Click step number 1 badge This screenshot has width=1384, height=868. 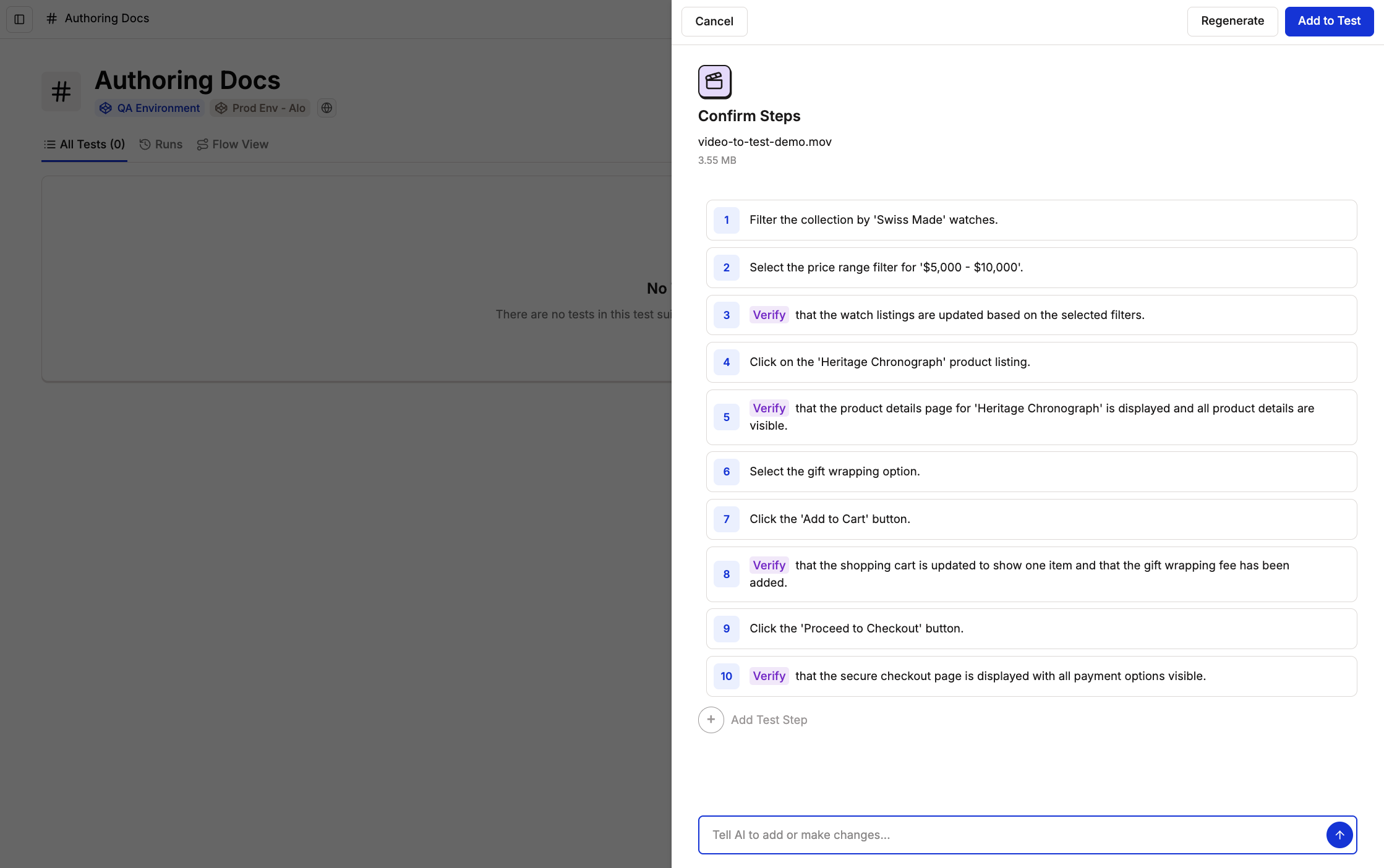click(726, 220)
